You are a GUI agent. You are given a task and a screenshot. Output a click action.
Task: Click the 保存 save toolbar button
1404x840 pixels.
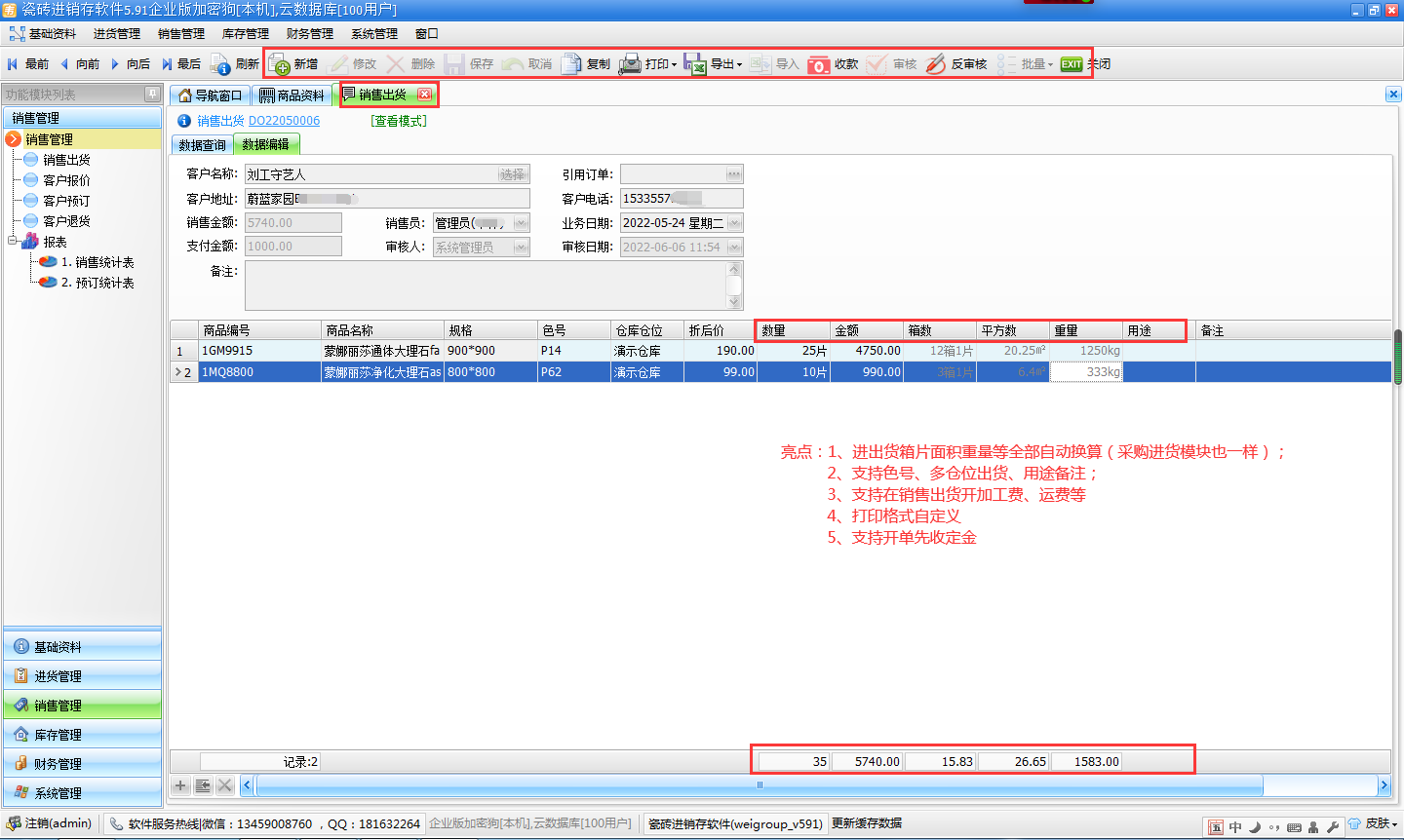click(469, 64)
